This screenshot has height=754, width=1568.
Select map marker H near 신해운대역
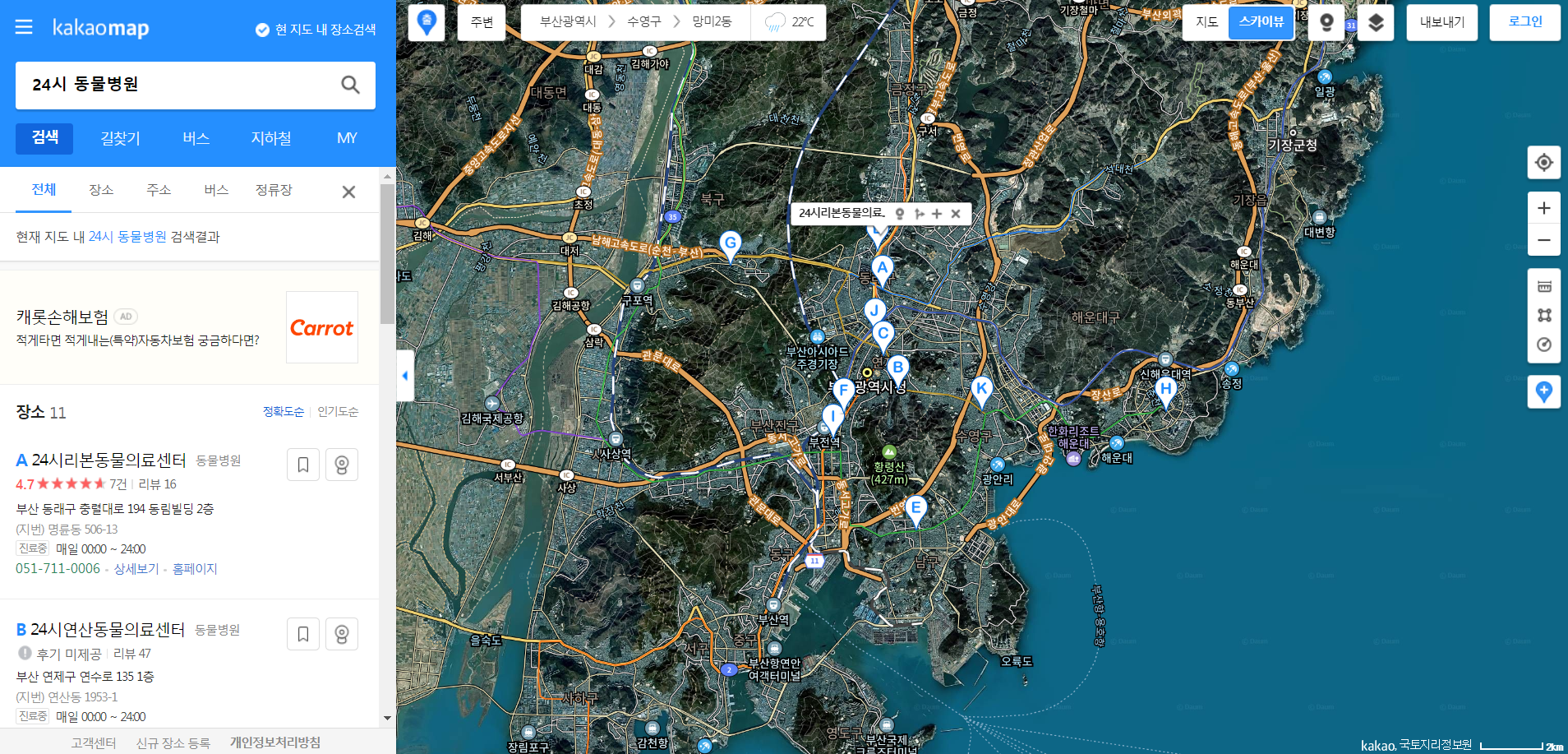[x=1165, y=391]
